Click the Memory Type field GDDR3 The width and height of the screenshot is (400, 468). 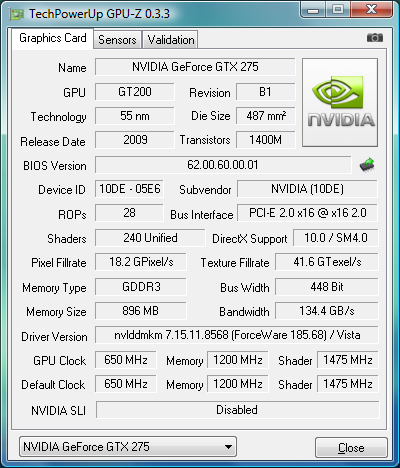pos(141,287)
